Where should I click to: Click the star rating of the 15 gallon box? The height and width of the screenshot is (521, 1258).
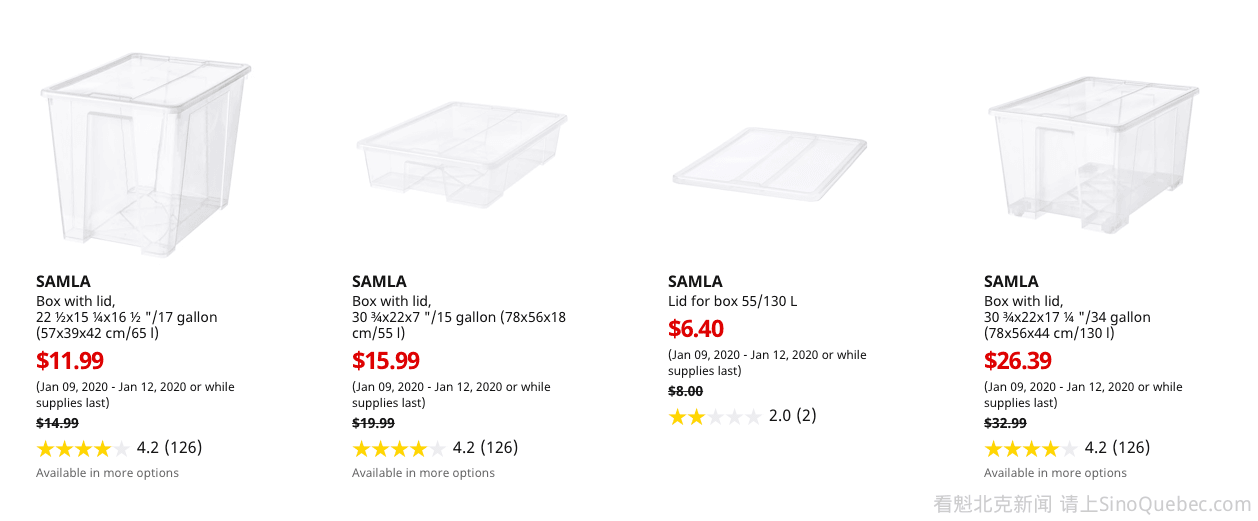(400, 448)
